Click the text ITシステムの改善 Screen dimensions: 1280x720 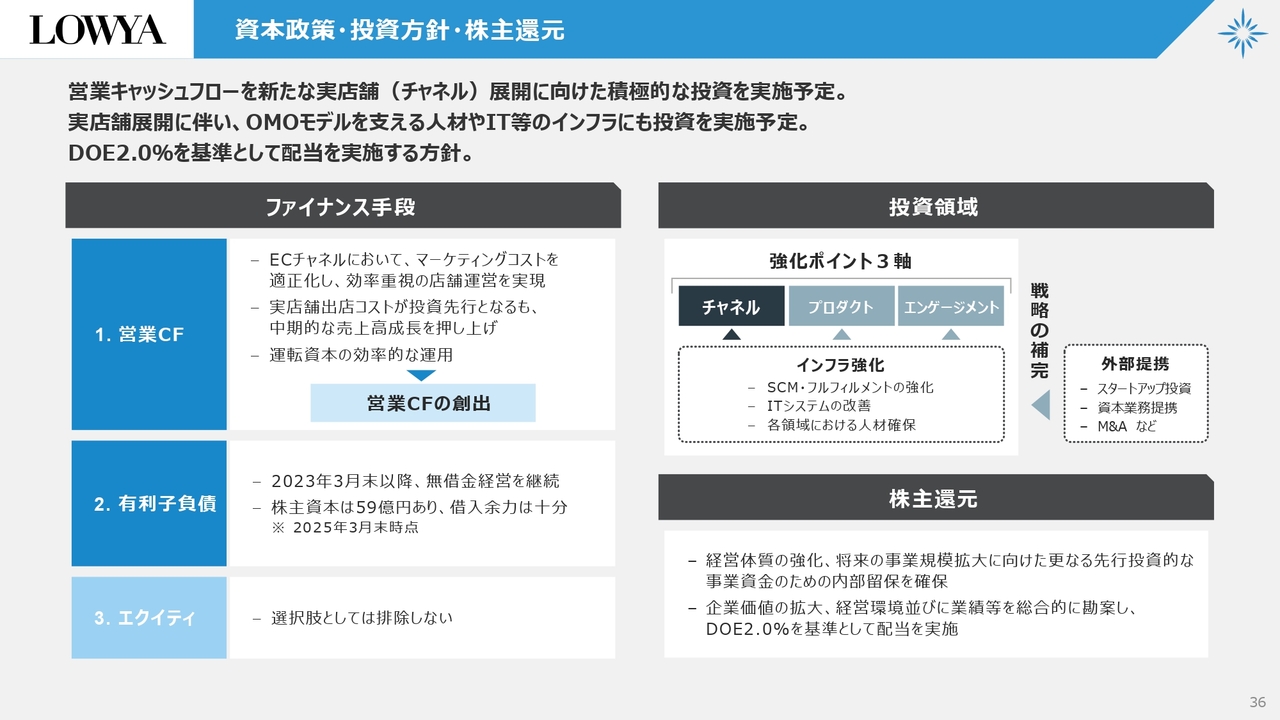819,406
